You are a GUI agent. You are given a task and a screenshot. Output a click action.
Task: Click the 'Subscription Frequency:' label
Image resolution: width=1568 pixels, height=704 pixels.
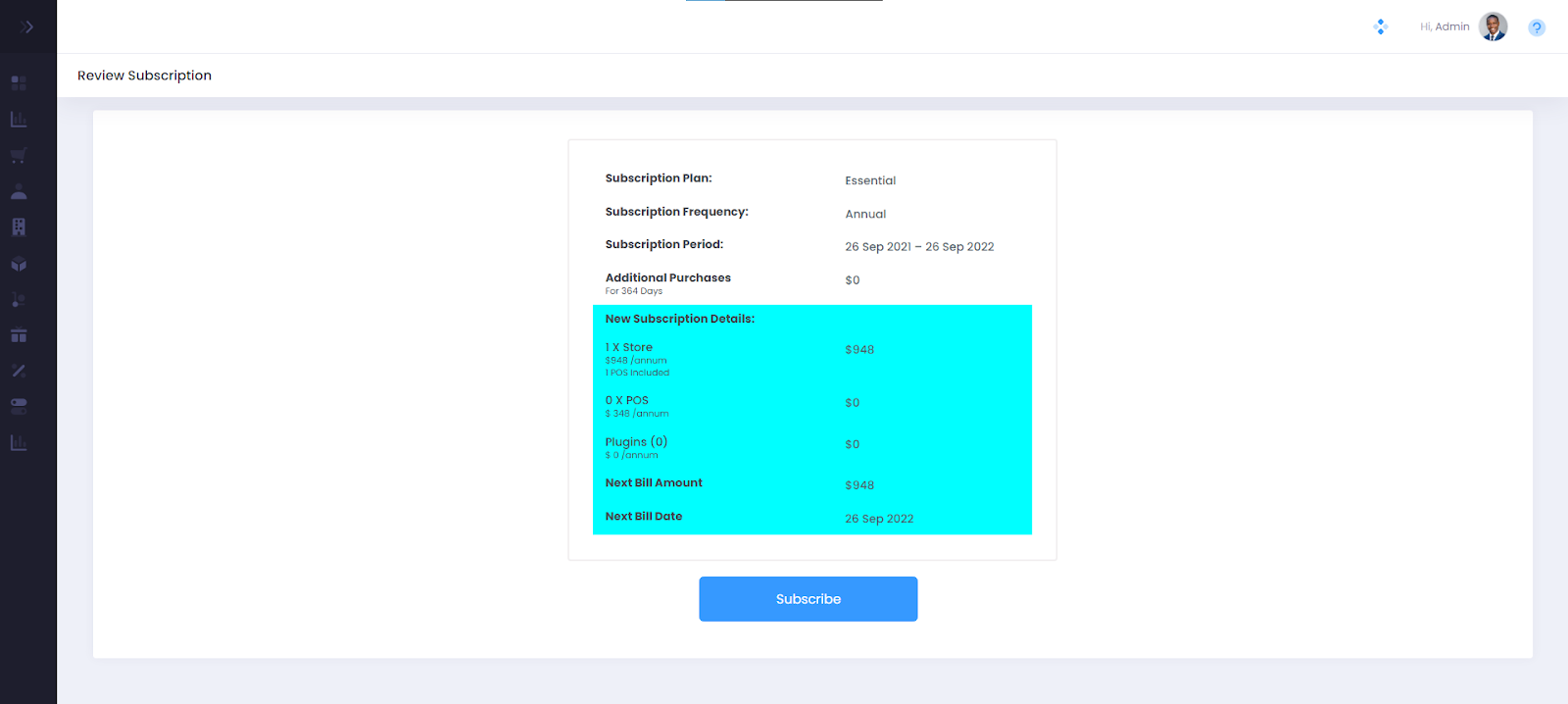pyautogui.click(x=677, y=212)
